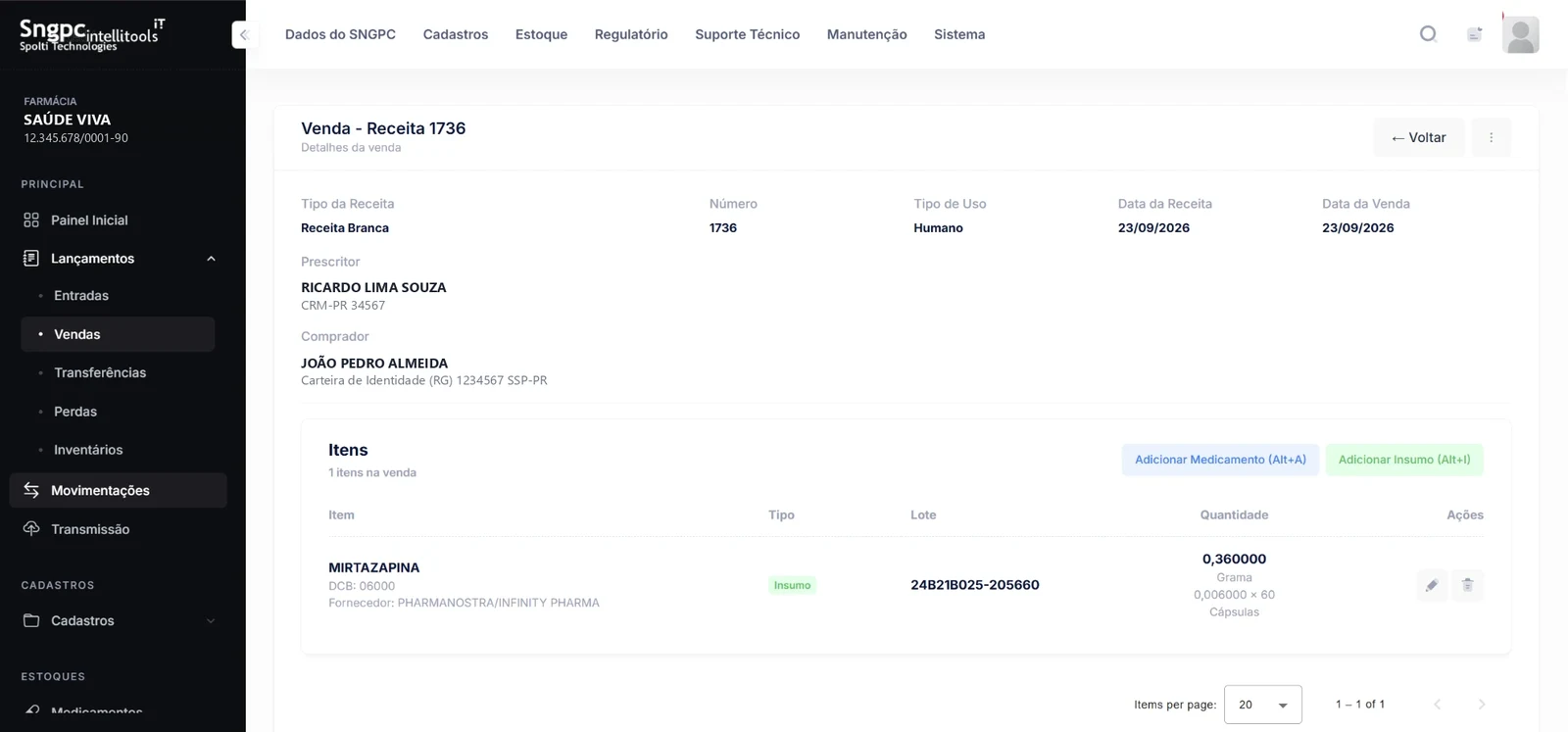
Task: Click the Cadastros folder icon in sidebar
Action: (31, 620)
